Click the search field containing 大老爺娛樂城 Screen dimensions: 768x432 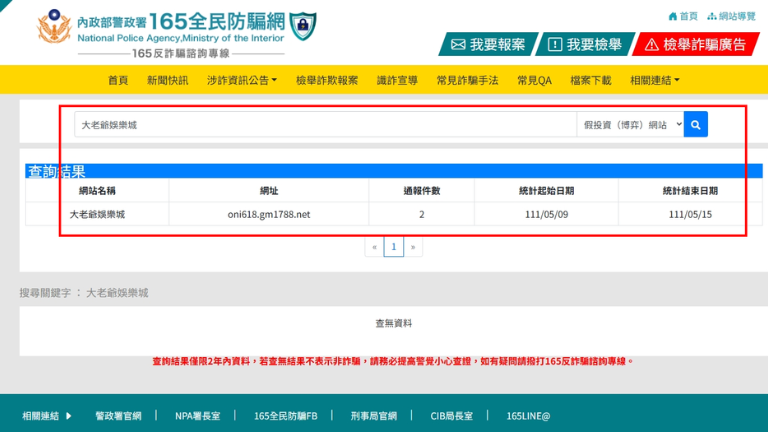point(326,124)
